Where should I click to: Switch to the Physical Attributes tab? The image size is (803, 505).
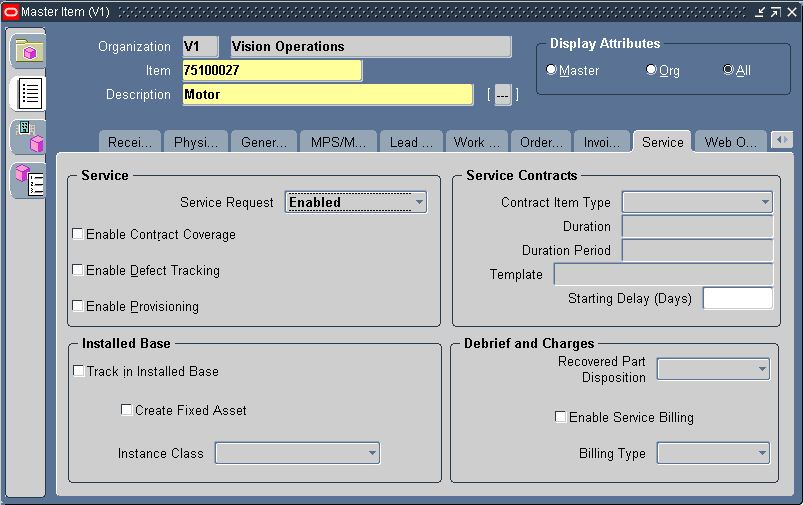196,142
